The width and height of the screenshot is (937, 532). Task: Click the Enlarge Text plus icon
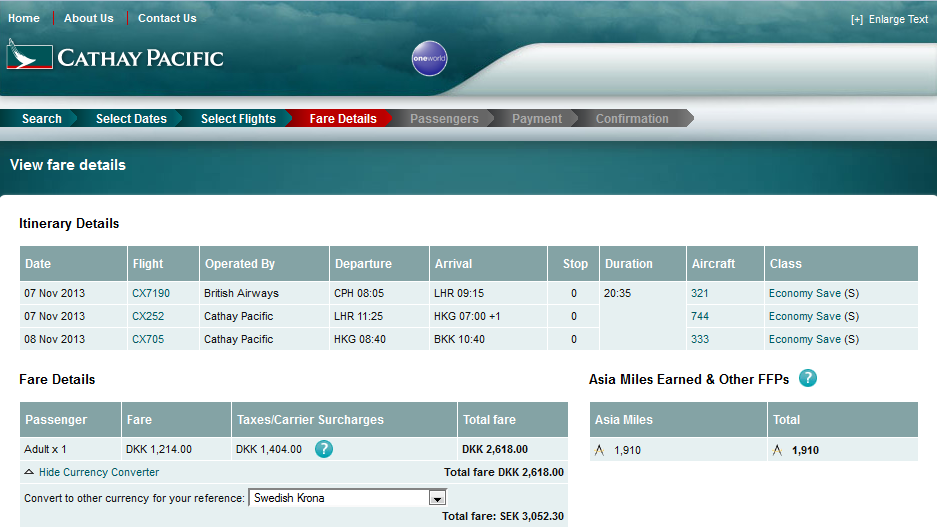[857, 19]
